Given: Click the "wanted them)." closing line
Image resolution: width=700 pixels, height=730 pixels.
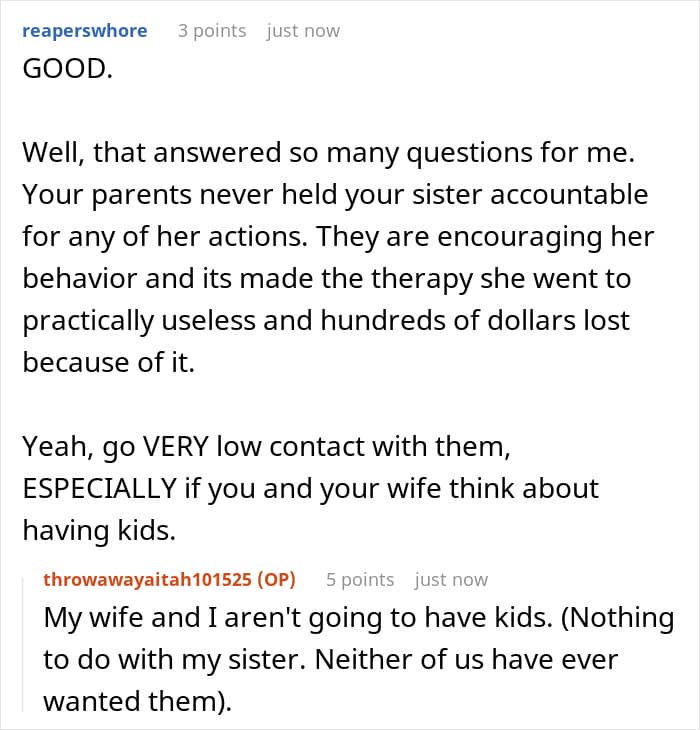Looking at the screenshot, I should click(x=137, y=702).
